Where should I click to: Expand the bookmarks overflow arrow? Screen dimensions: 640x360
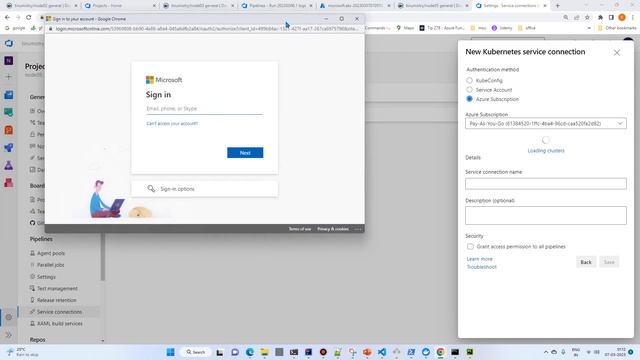click(589, 28)
